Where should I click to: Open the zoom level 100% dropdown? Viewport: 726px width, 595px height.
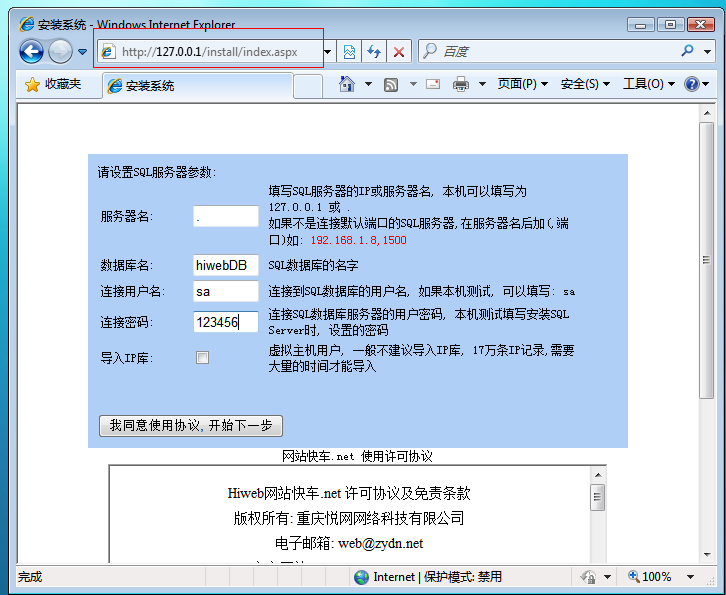[687, 577]
